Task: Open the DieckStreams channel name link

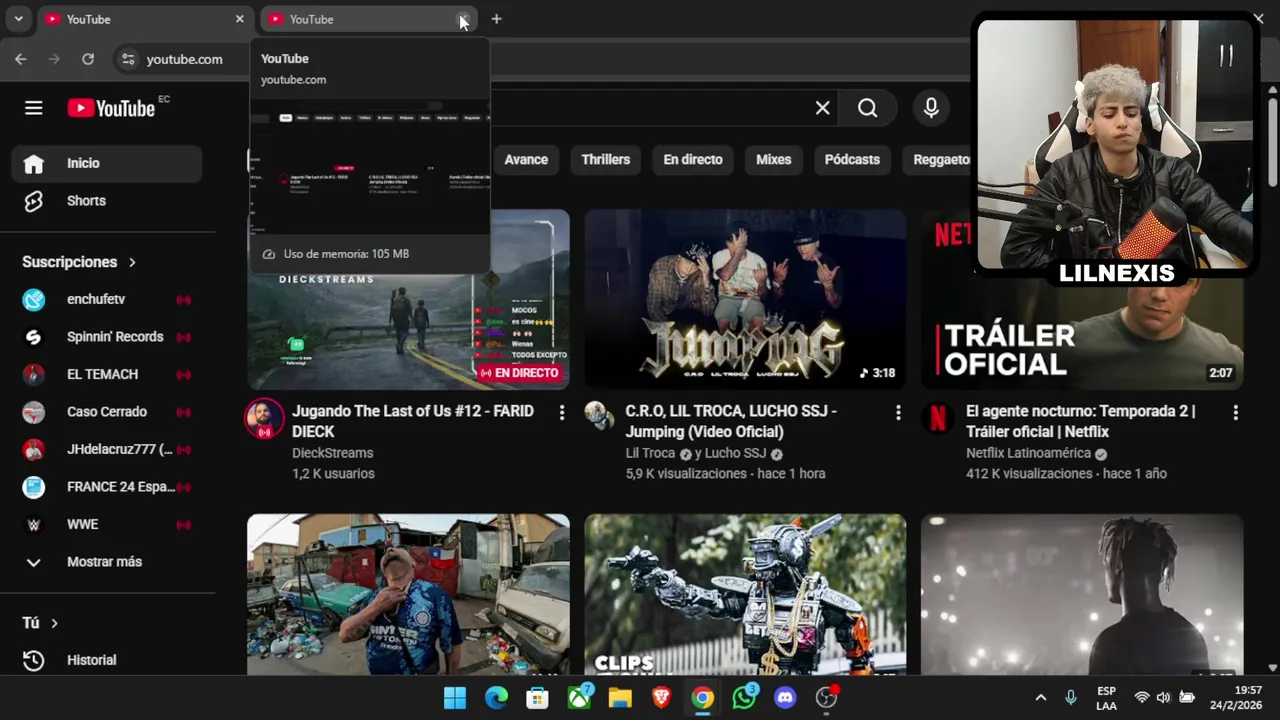Action: [333, 453]
